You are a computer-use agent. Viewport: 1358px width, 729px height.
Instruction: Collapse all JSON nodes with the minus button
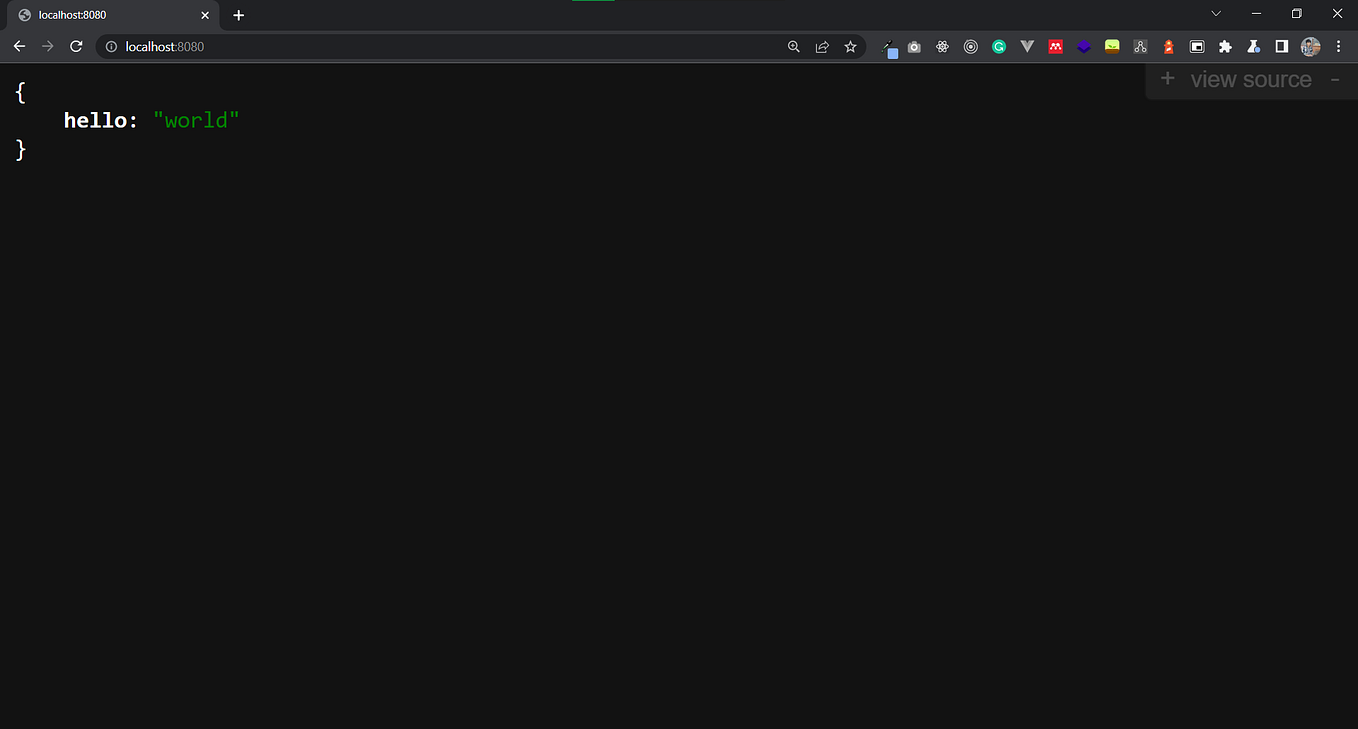pos(1335,79)
